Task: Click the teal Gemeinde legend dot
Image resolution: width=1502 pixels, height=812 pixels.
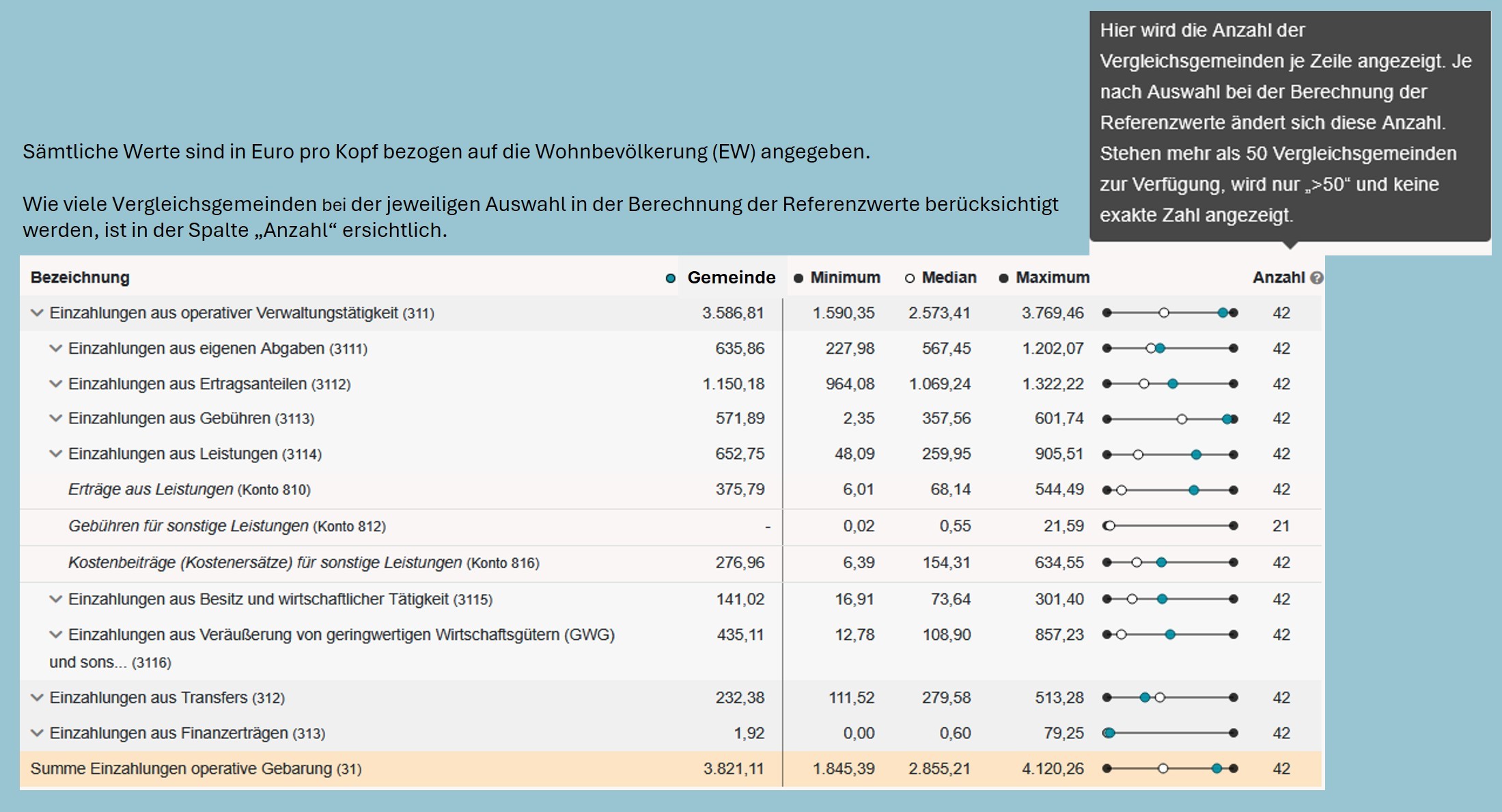Action: [671, 278]
